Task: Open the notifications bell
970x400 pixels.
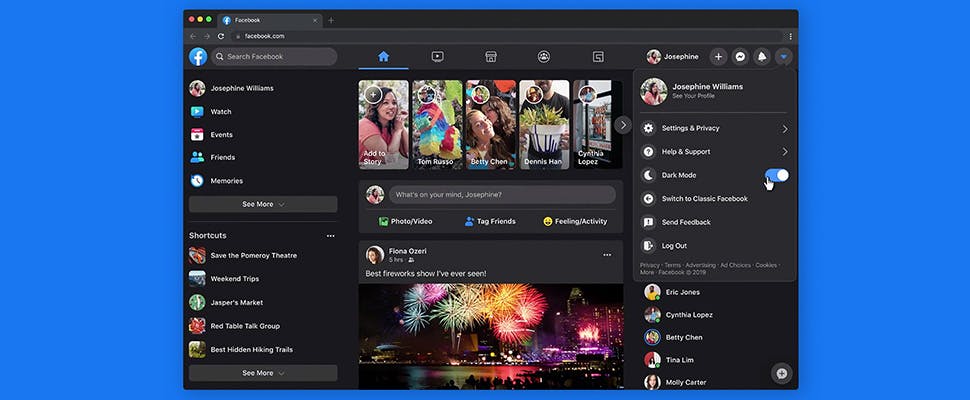Action: (762, 57)
